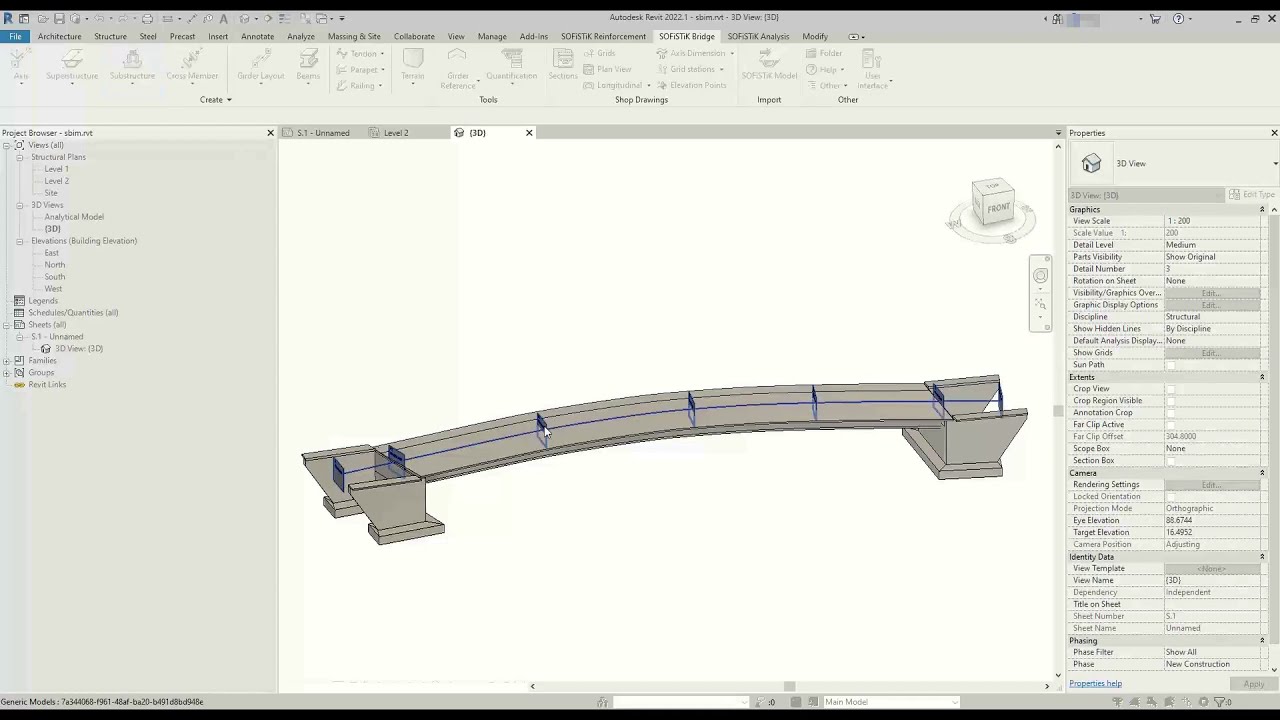
Task: Toggle the Locked Orientation checkbox
Action: coord(1171,497)
